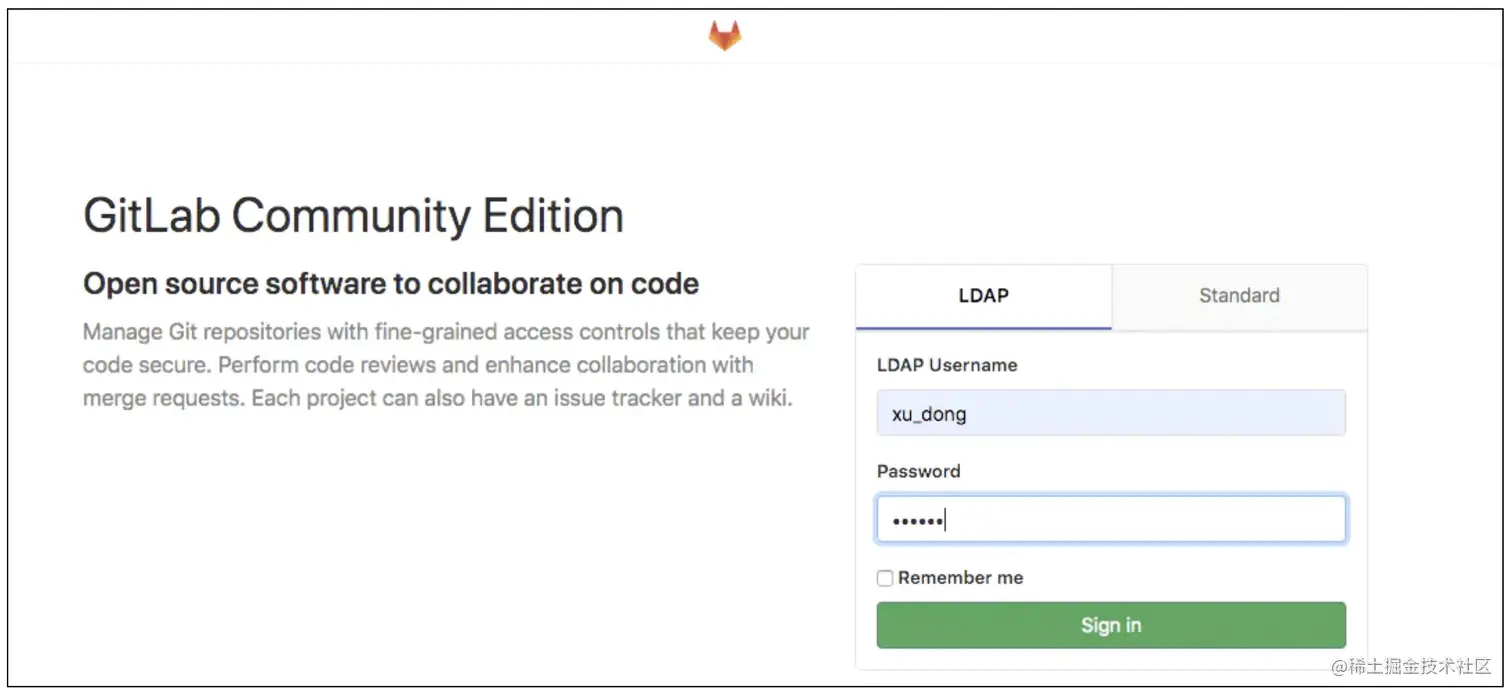Click the blue underline beneath LDAP tab

pos(983,328)
